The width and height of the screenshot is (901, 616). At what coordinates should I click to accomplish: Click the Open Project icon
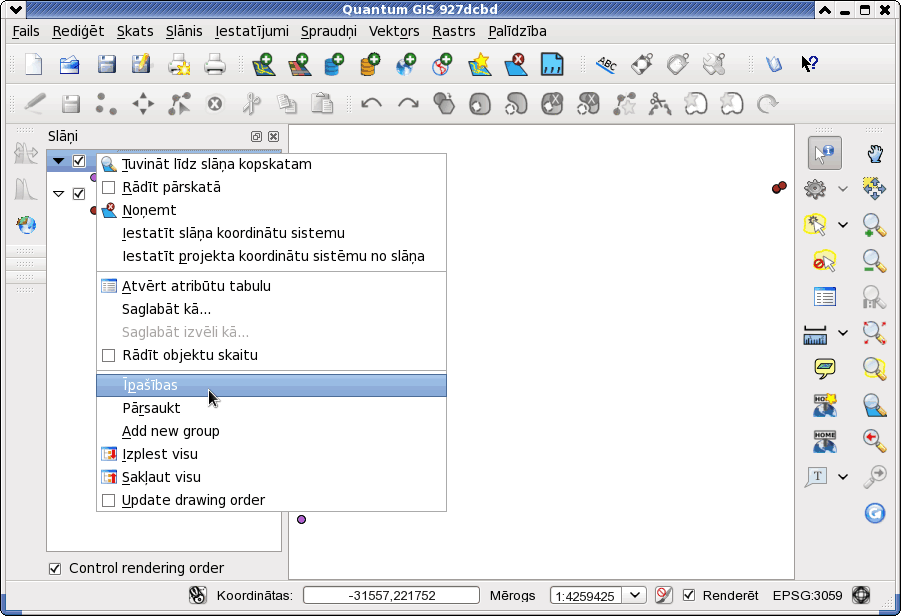point(70,64)
